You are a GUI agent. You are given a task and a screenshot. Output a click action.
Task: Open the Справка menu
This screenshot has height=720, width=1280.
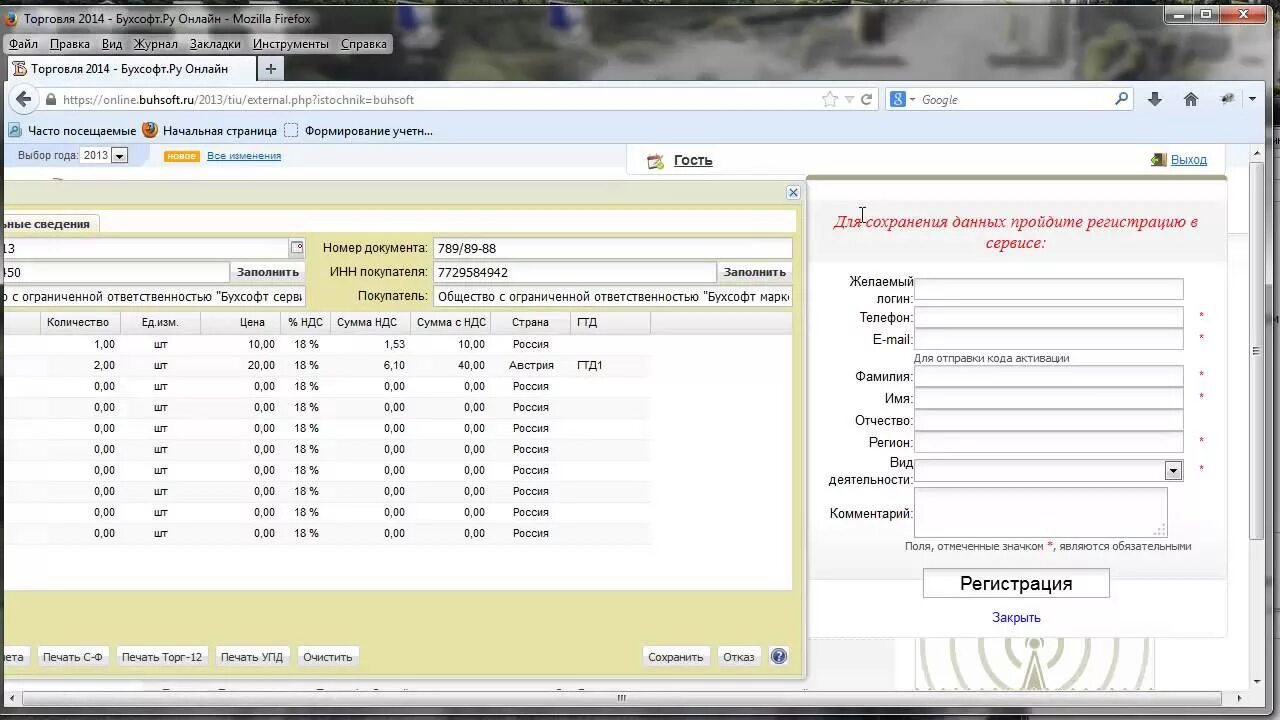(364, 44)
